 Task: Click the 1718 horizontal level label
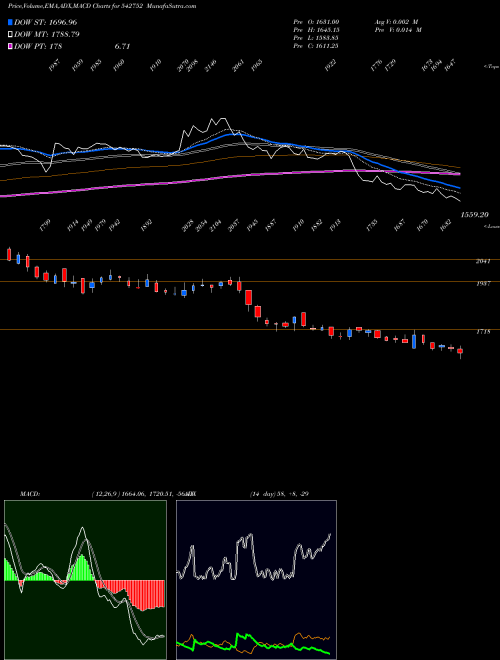click(483, 332)
